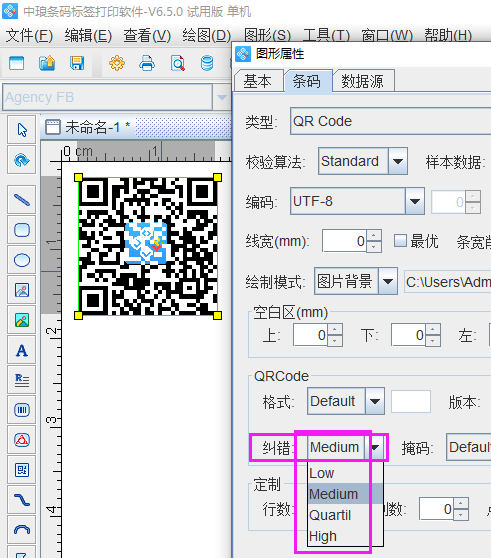Select the red triangle circle tool
Viewport: 491px width, 558px height.
pos(22,440)
